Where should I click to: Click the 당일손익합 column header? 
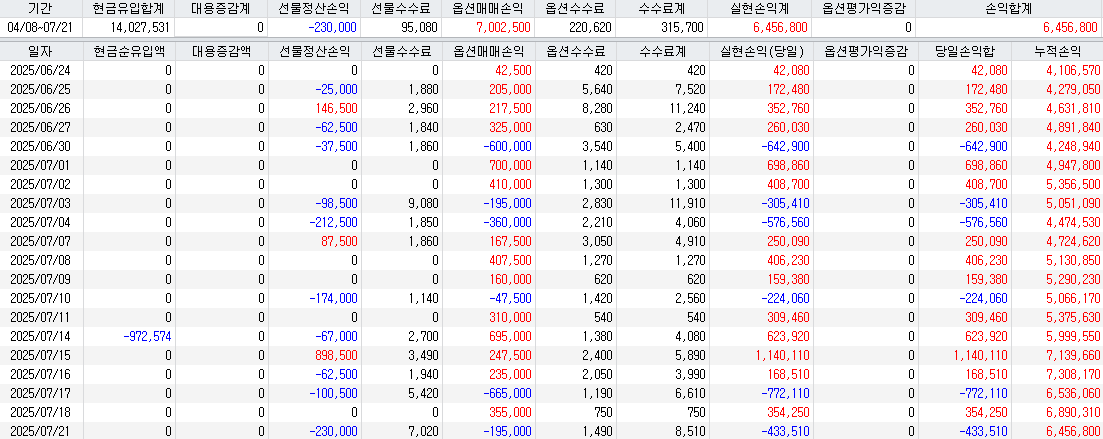[x=964, y=51]
